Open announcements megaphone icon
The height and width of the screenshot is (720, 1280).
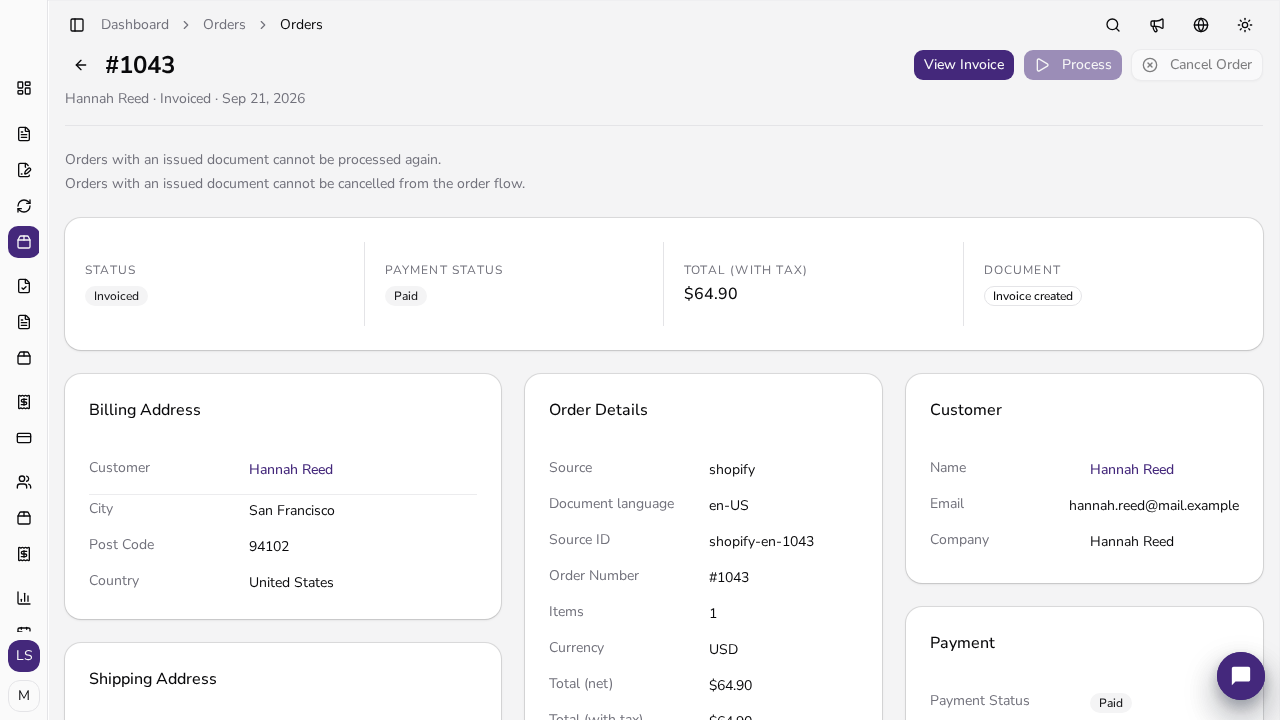pos(1157,25)
